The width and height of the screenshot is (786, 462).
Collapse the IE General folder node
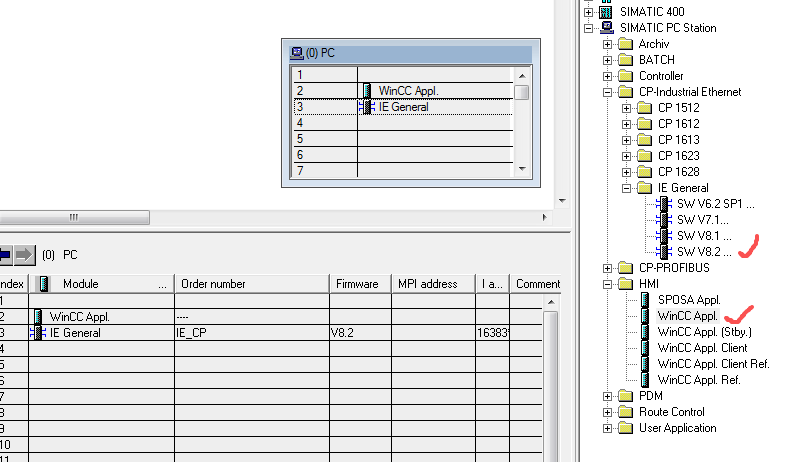click(627, 187)
